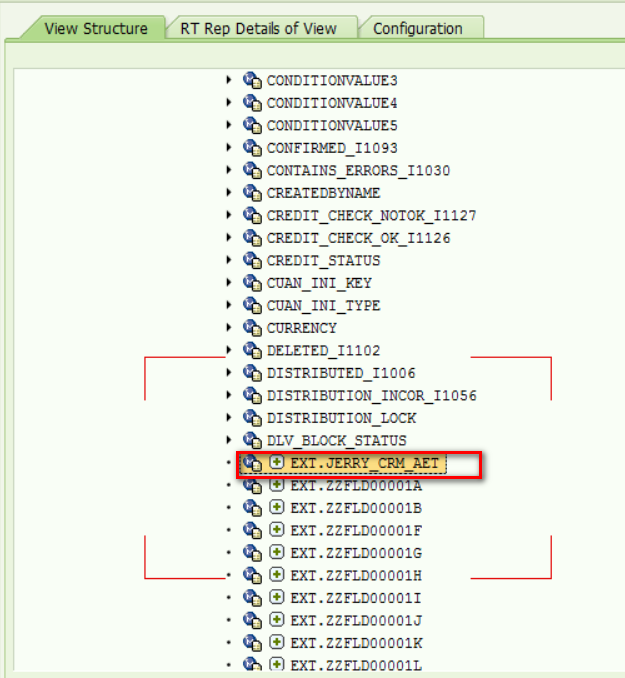This screenshot has width=625, height=678.
Task: Expand the CUAN_INI_KEY node
Action: (229, 282)
